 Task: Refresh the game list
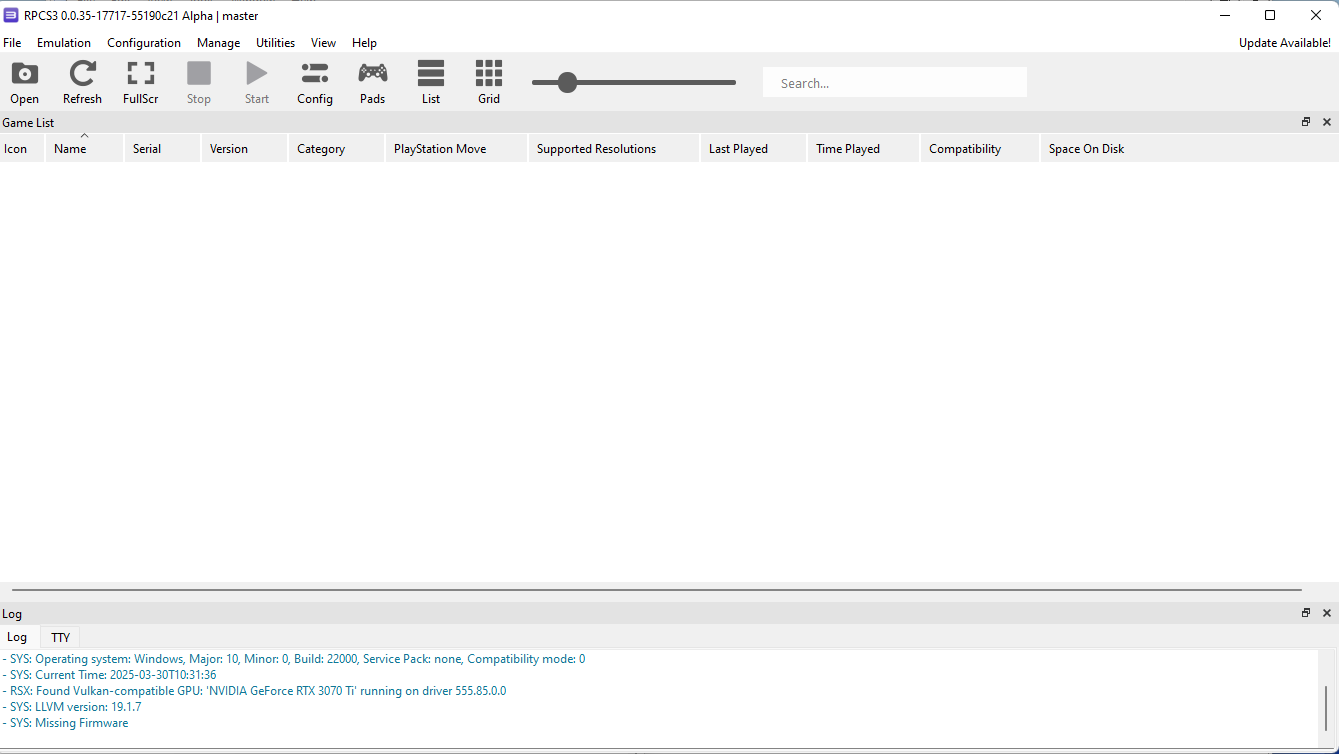pyautogui.click(x=82, y=83)
